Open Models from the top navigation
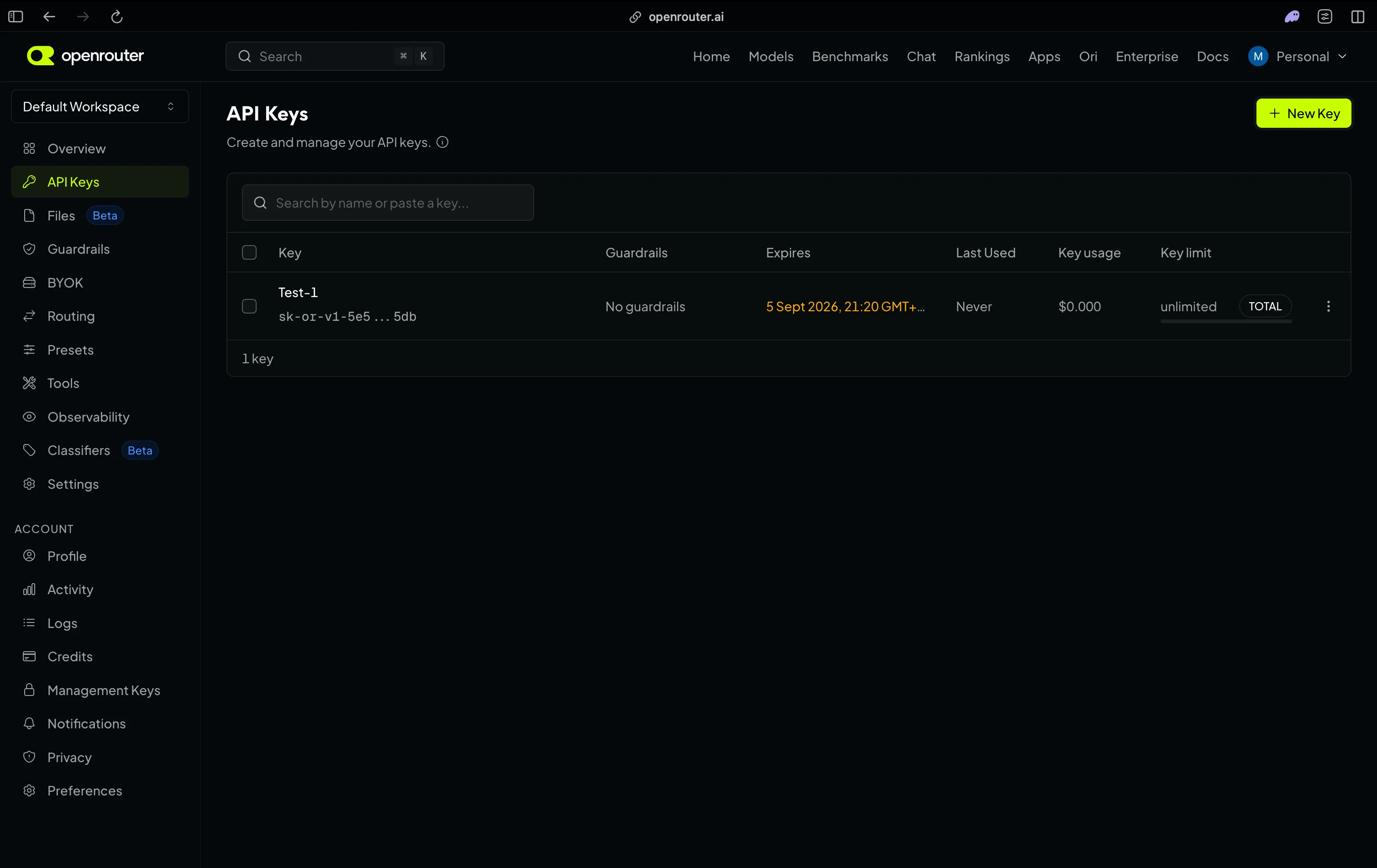The height and width of the screenshot is (868, 1377). 770,56
